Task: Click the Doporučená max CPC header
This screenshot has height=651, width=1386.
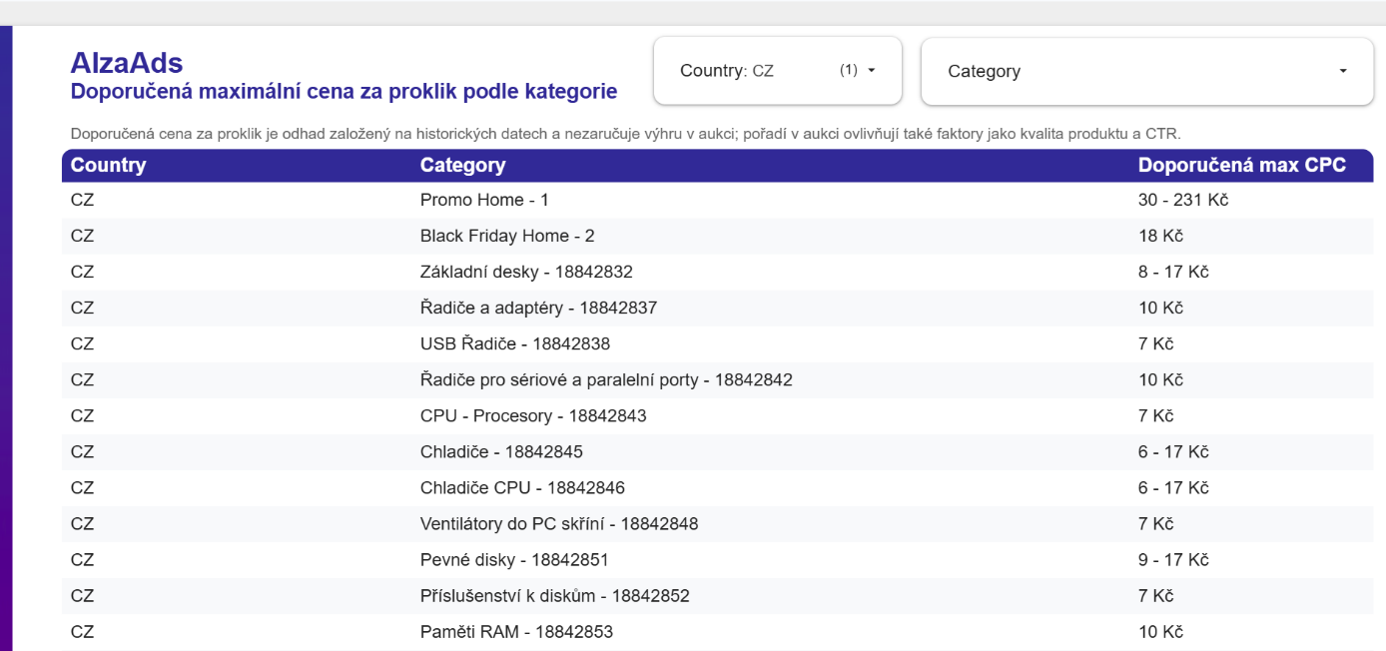Action: pyautogui.click(x=1241, y=165)
